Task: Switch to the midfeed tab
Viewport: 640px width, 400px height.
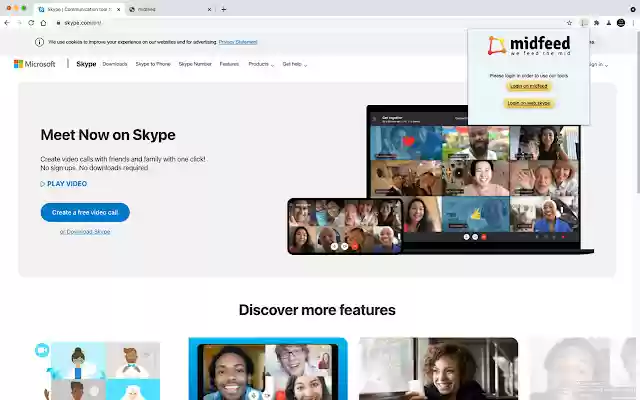Action: tap(171, 9)
